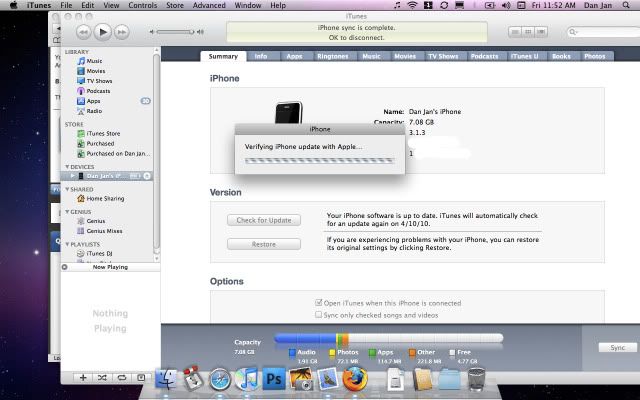Click the orange Other legend swatch
Screen dimensions: 640x400
412,353
